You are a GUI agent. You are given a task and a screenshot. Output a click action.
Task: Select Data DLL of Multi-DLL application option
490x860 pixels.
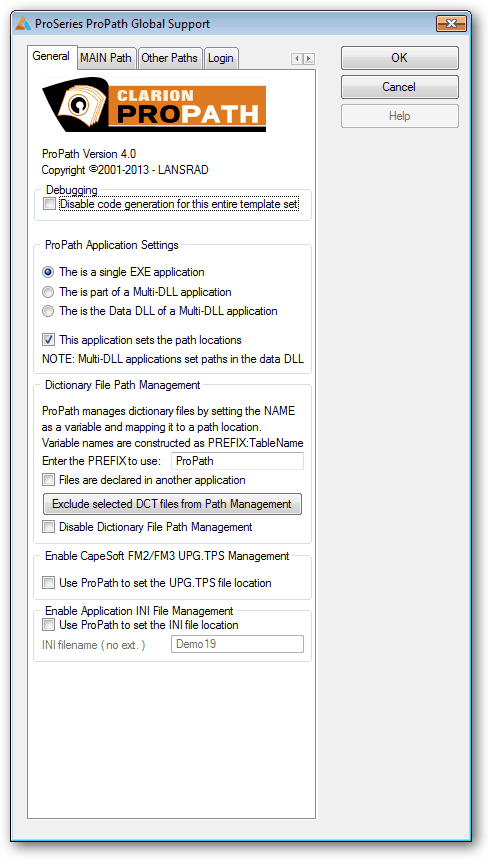pos(49,311)
